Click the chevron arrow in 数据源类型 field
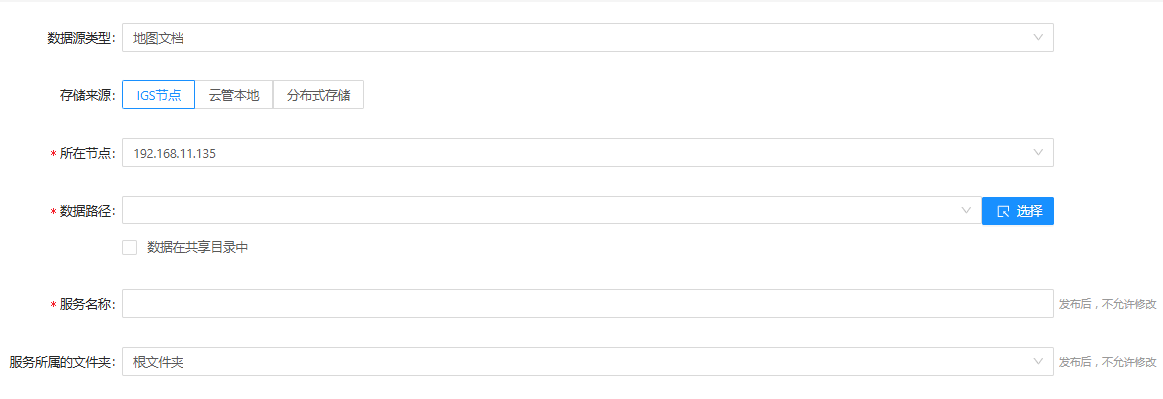Screen dimensions: 1163x399 (1038, 38)
